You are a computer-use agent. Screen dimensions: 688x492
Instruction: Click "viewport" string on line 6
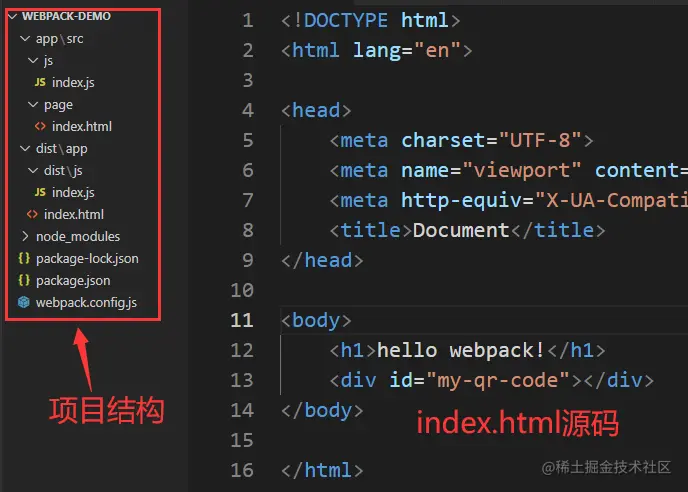pyautogui.click(x=522, y=170)
